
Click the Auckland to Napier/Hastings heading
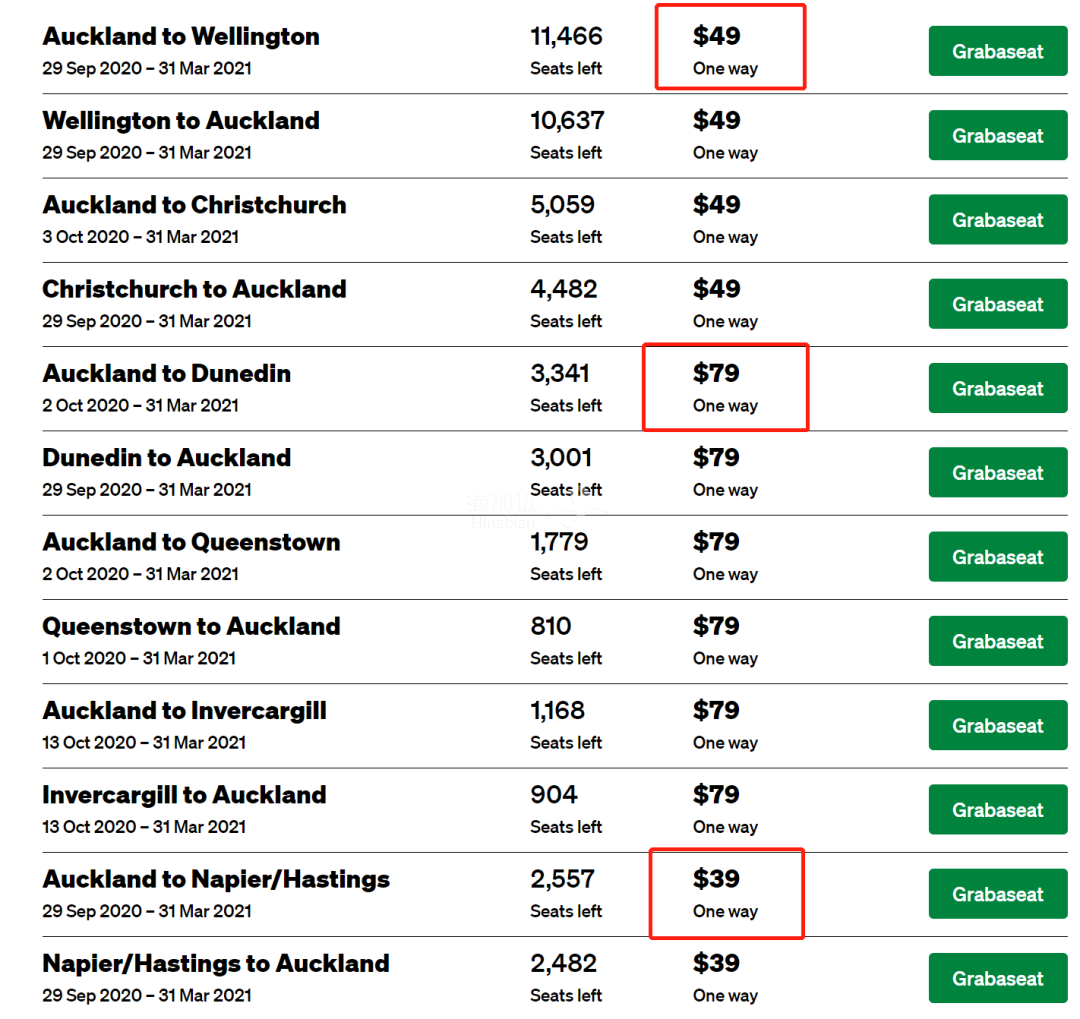pyautogui.click(x=216, y=880)
